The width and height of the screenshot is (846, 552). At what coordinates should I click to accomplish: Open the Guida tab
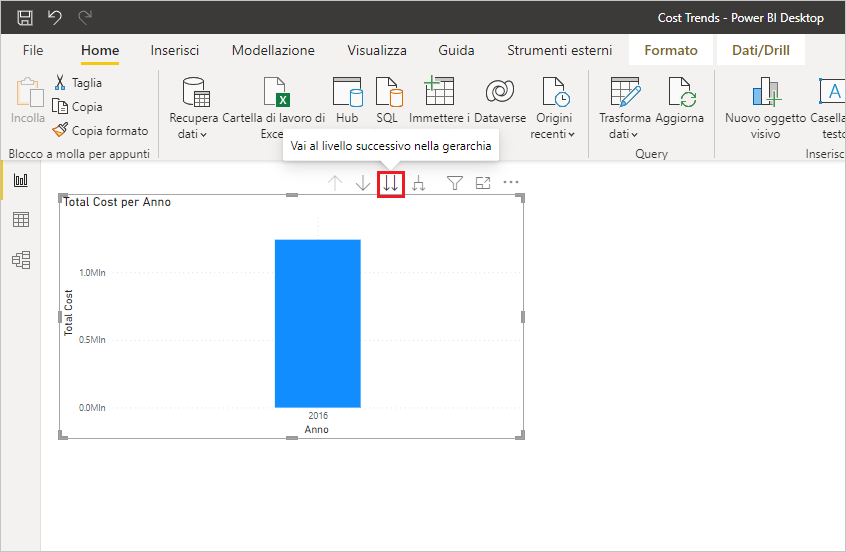(x=456, y=50)
